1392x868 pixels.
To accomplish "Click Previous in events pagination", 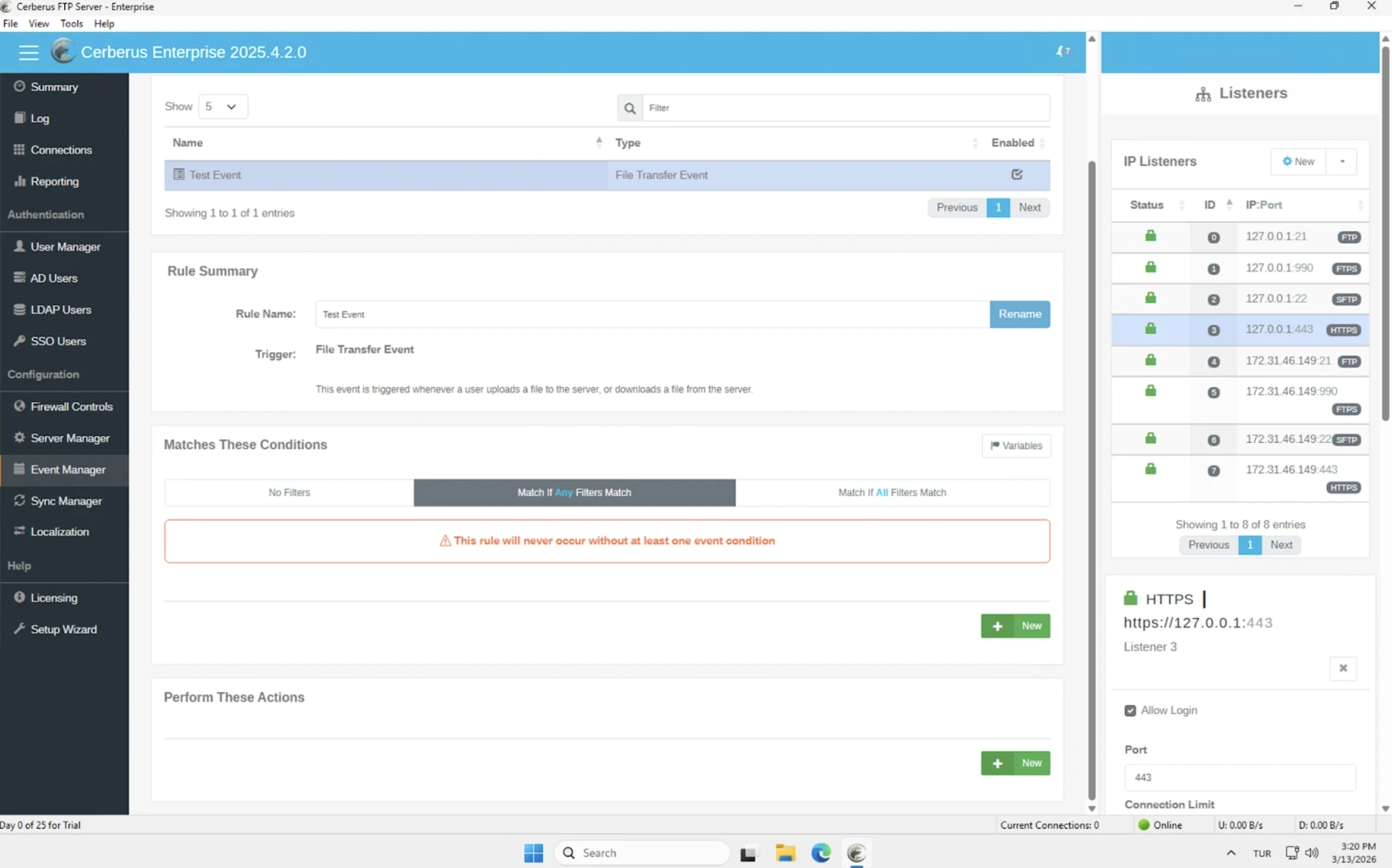I will [957, 208].
